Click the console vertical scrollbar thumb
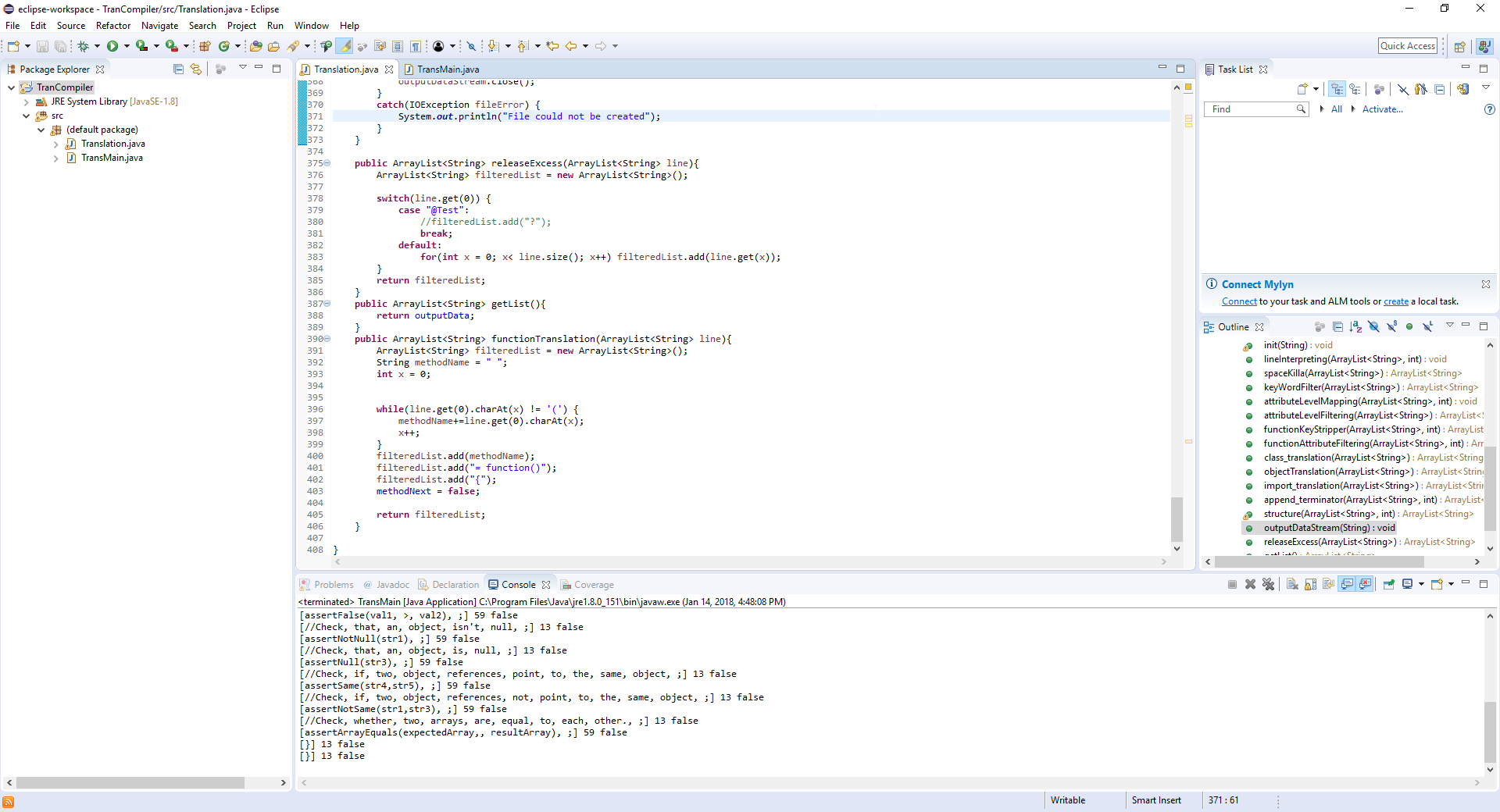Image resolution: width=1500 pixels, height=812 pixels. coord(1490,732)
